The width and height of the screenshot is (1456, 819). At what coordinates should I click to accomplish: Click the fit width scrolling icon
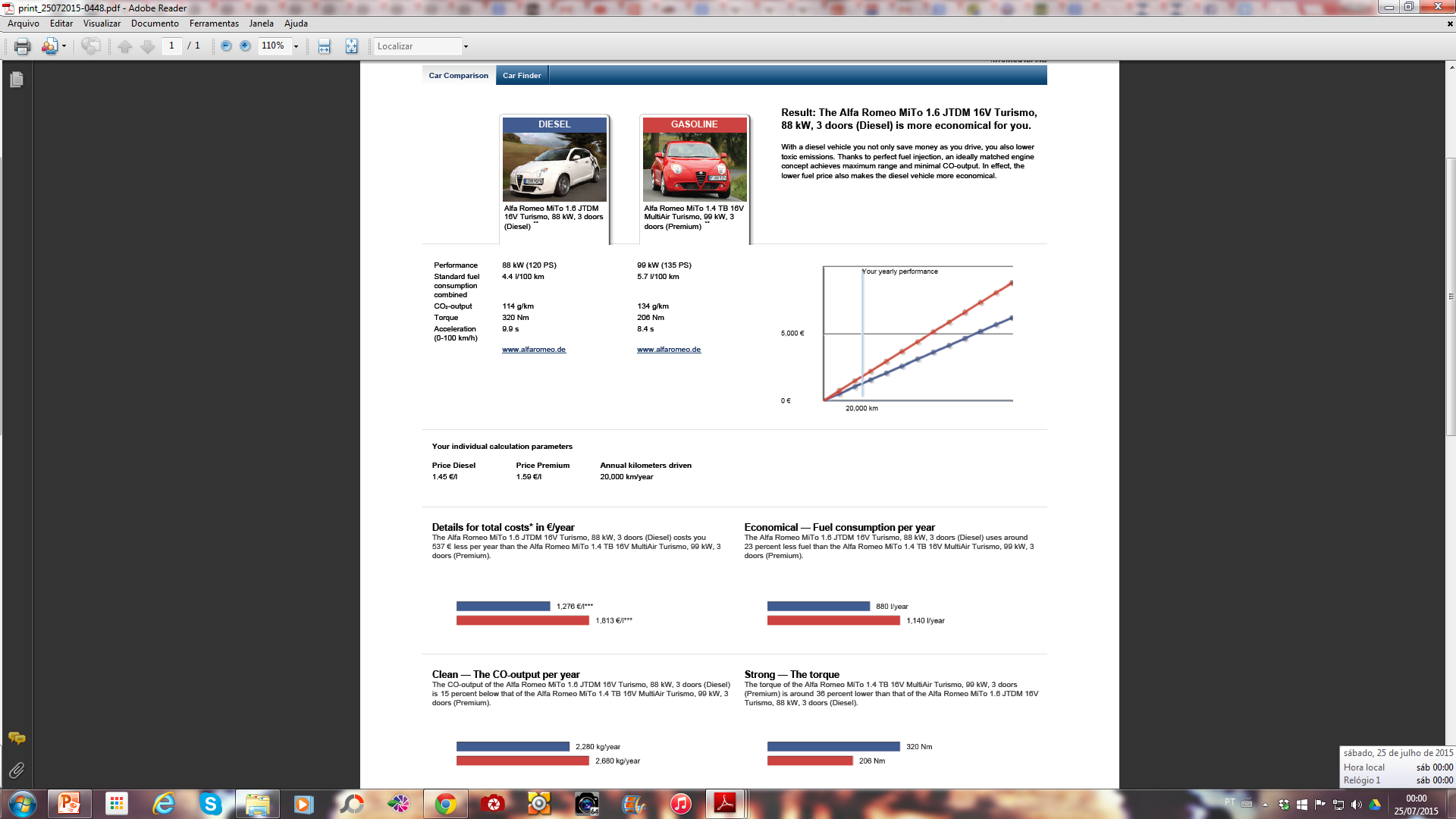point(325,46)
